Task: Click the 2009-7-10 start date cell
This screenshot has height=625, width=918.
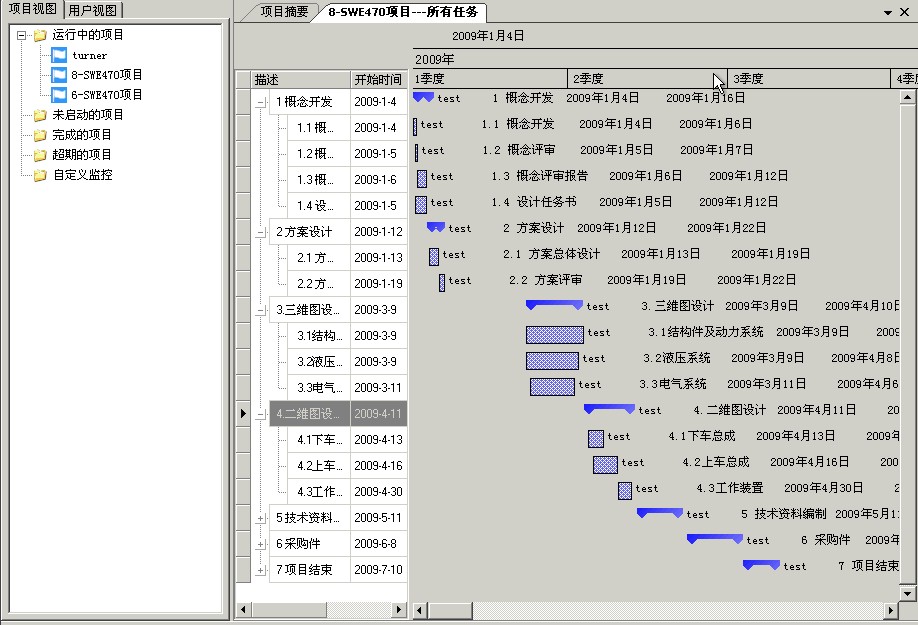Action: click(x=378, y=570)
